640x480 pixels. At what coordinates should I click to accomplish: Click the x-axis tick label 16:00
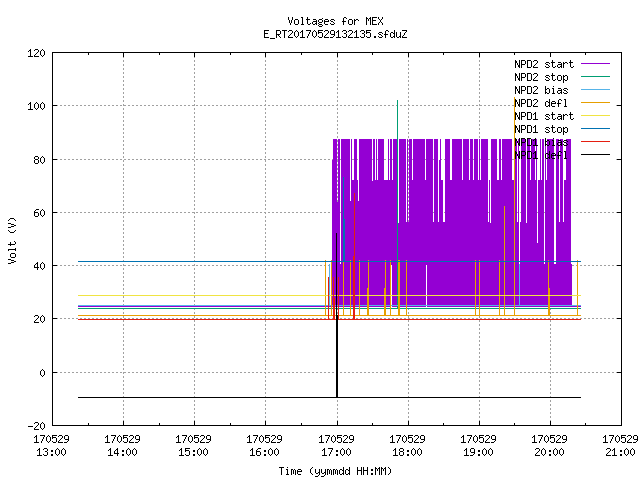point(264,452)
